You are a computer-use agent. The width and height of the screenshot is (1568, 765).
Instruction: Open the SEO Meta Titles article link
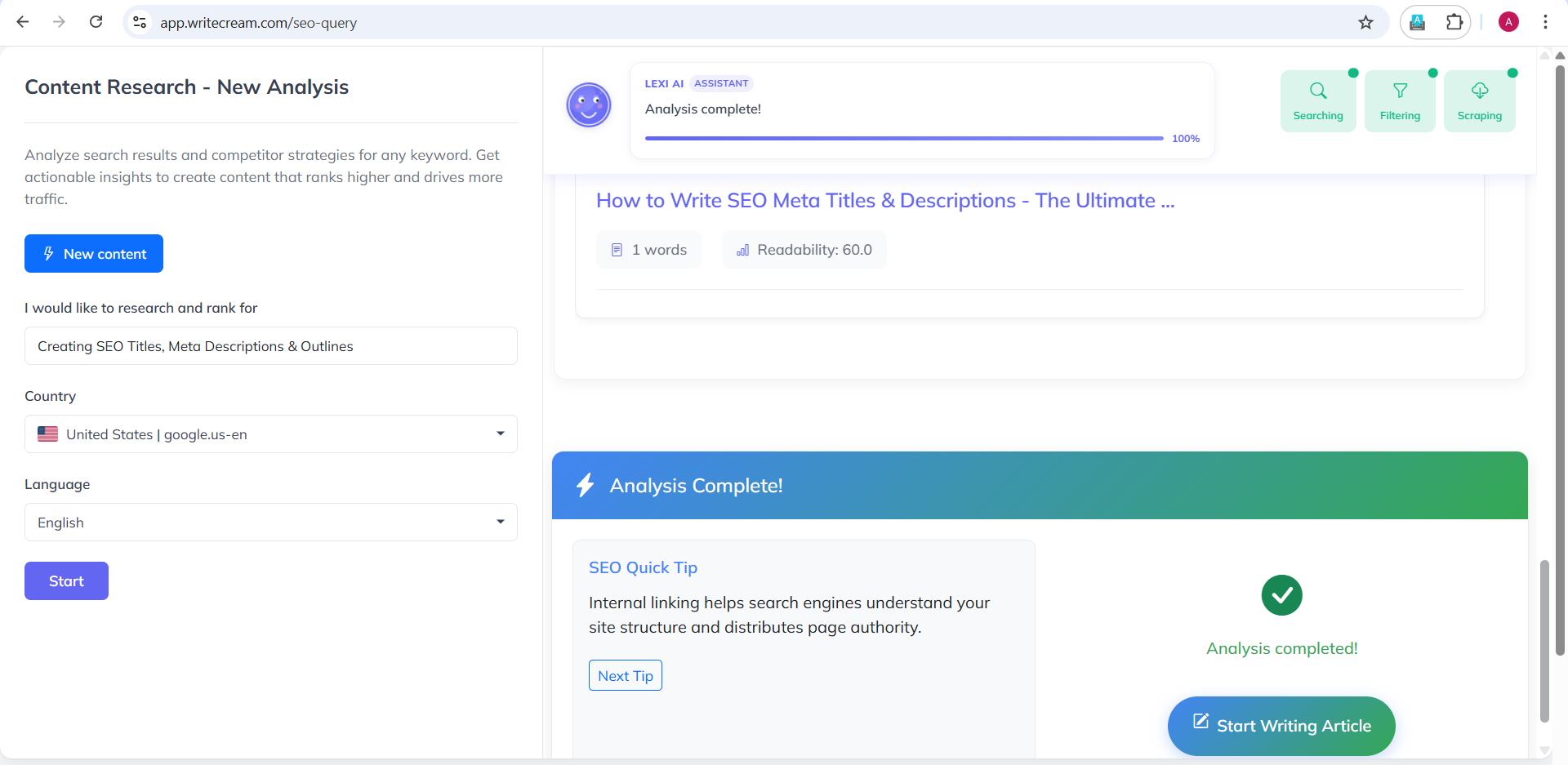(884, 201)
